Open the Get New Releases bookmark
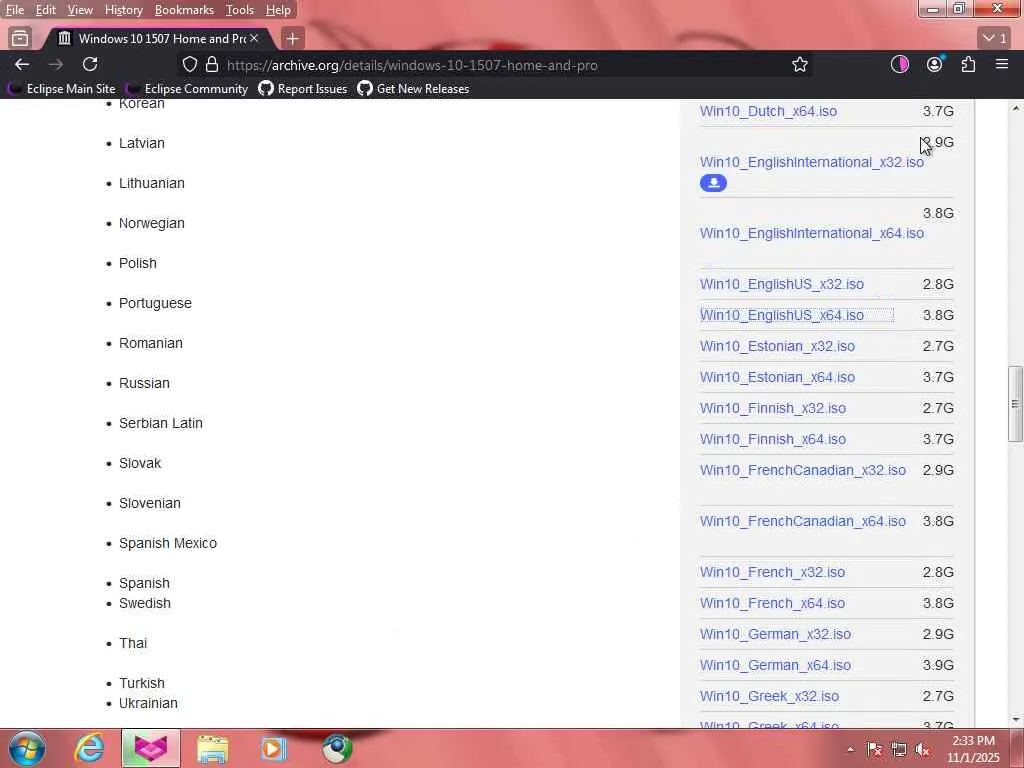This screenshot has height=768, width=1024. [413, 89]
